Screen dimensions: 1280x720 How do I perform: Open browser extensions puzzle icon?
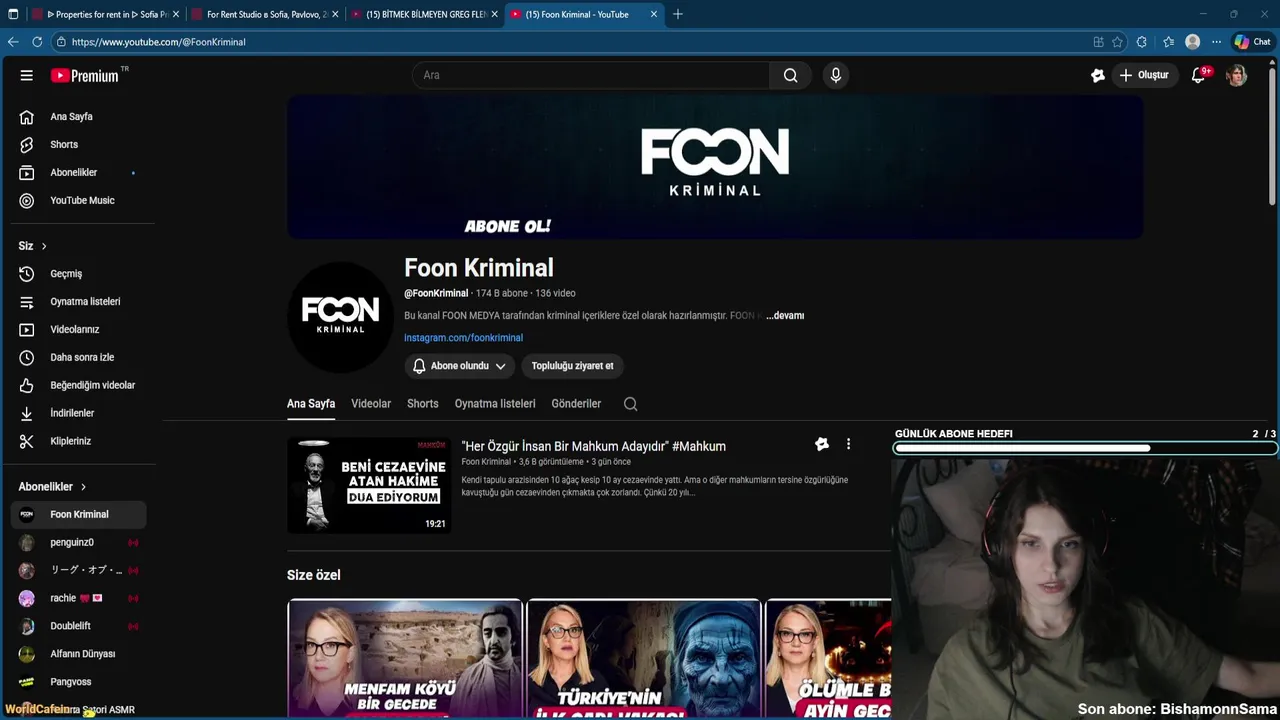(1142, 42)
